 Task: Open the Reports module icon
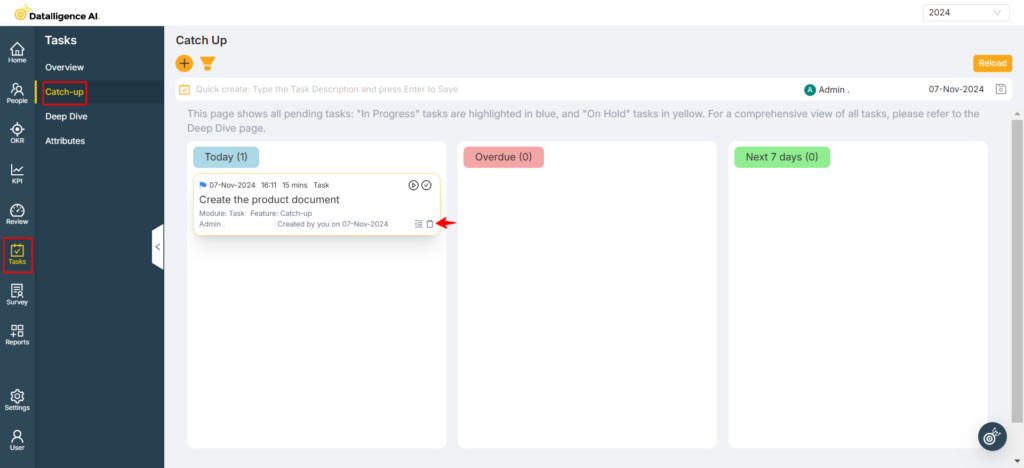[17, 334]
